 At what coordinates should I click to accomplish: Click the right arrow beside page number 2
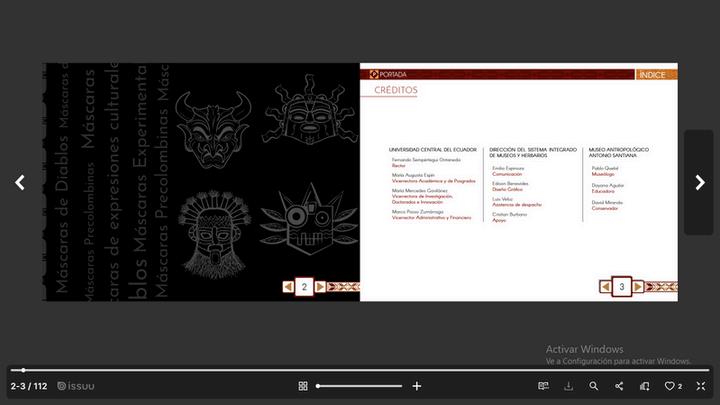click(320, 287)
